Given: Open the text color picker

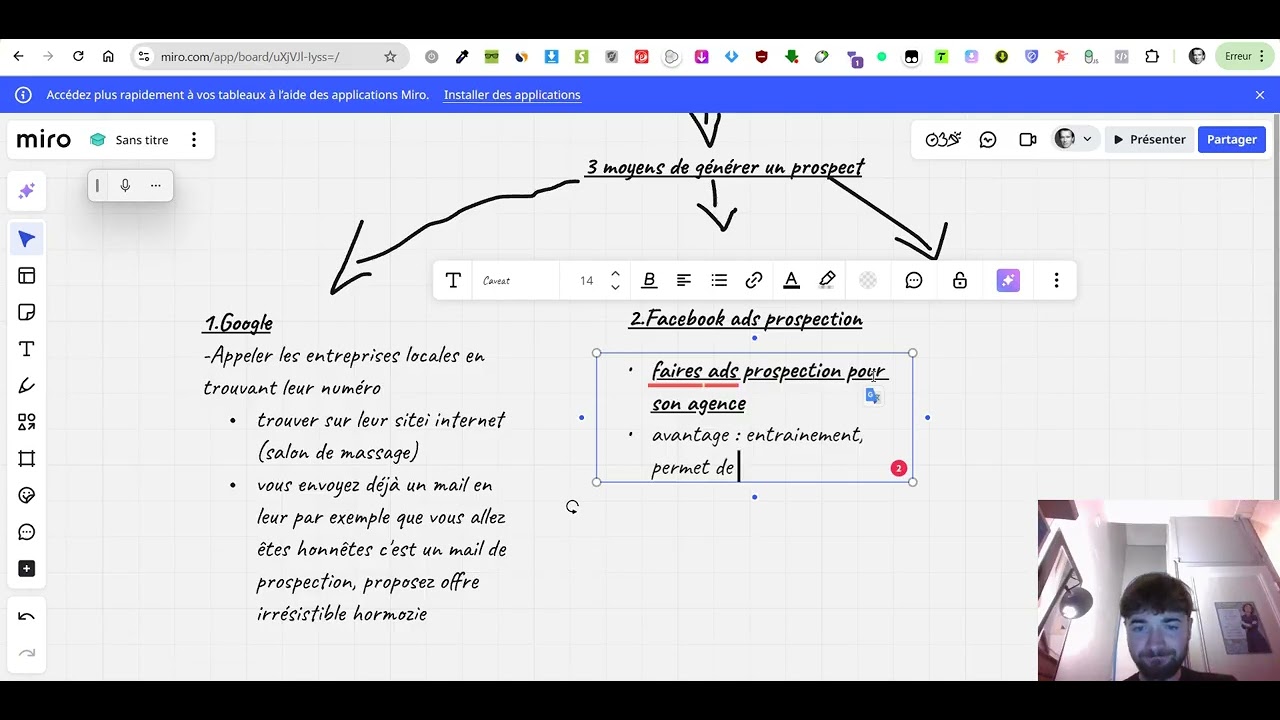Looking at the screenshot, I should click(791, 281).
